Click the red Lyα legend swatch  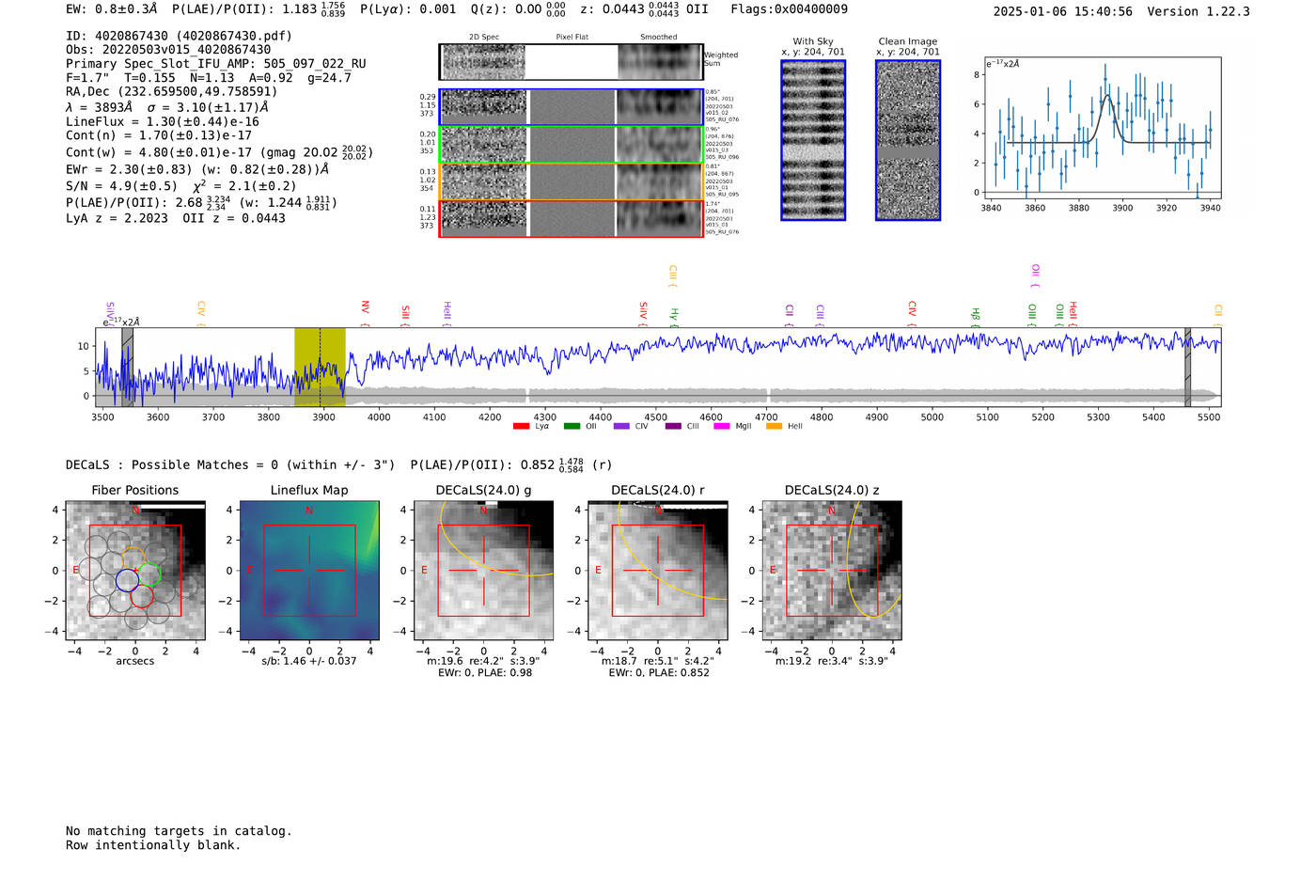(x=521, y=427)
